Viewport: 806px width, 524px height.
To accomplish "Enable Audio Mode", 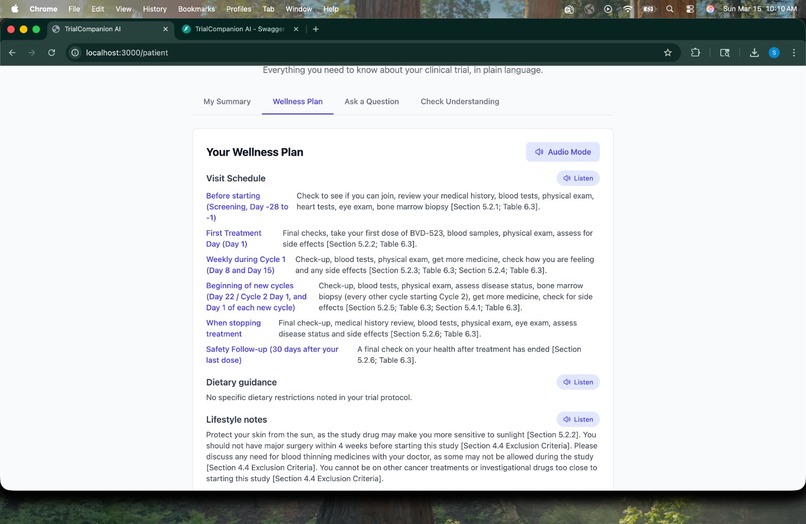I will point(562,152).
